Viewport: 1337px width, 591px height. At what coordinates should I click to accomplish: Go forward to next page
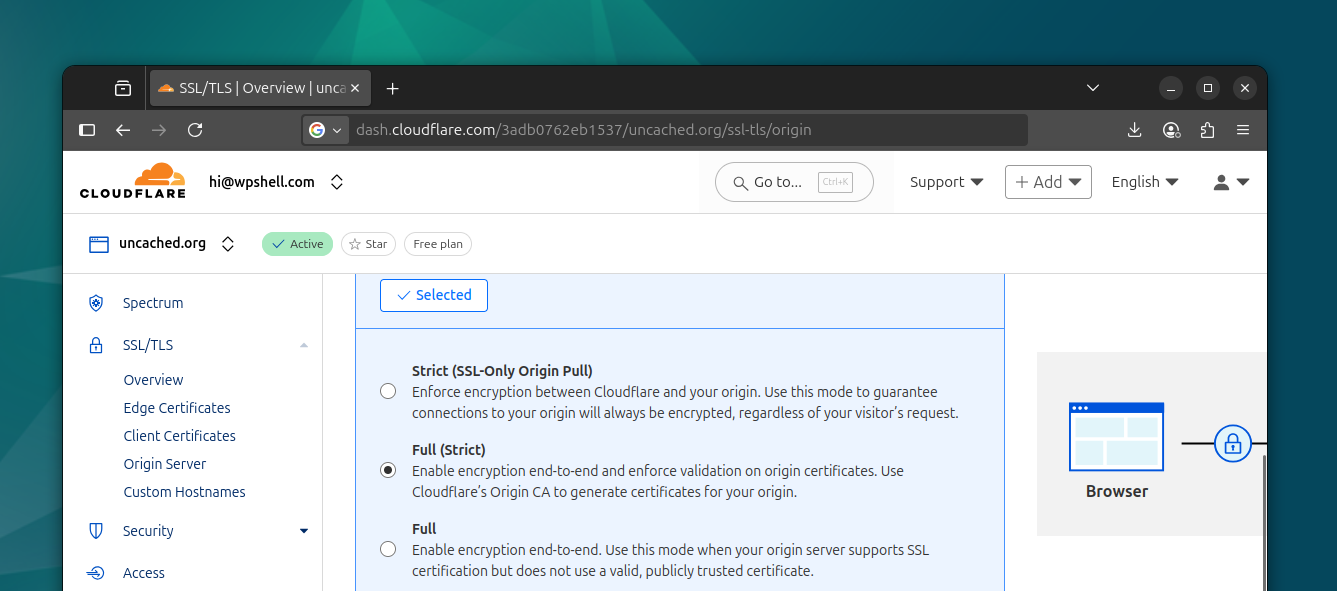[x=159, y=130]
